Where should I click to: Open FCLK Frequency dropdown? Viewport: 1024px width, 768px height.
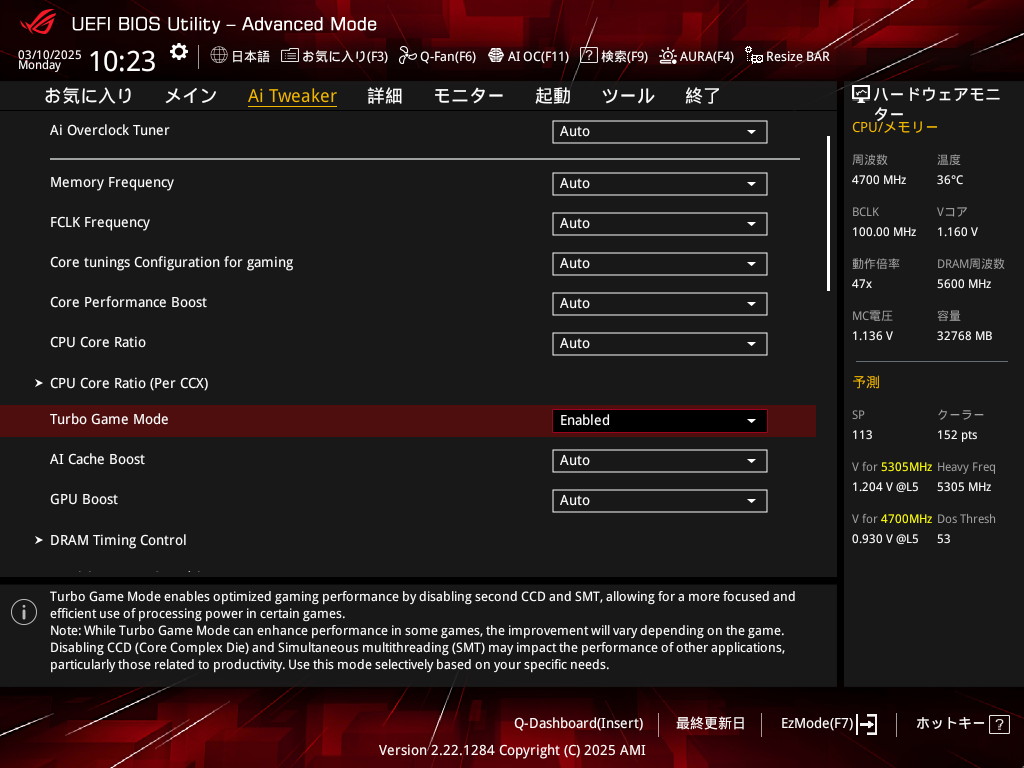660,223
